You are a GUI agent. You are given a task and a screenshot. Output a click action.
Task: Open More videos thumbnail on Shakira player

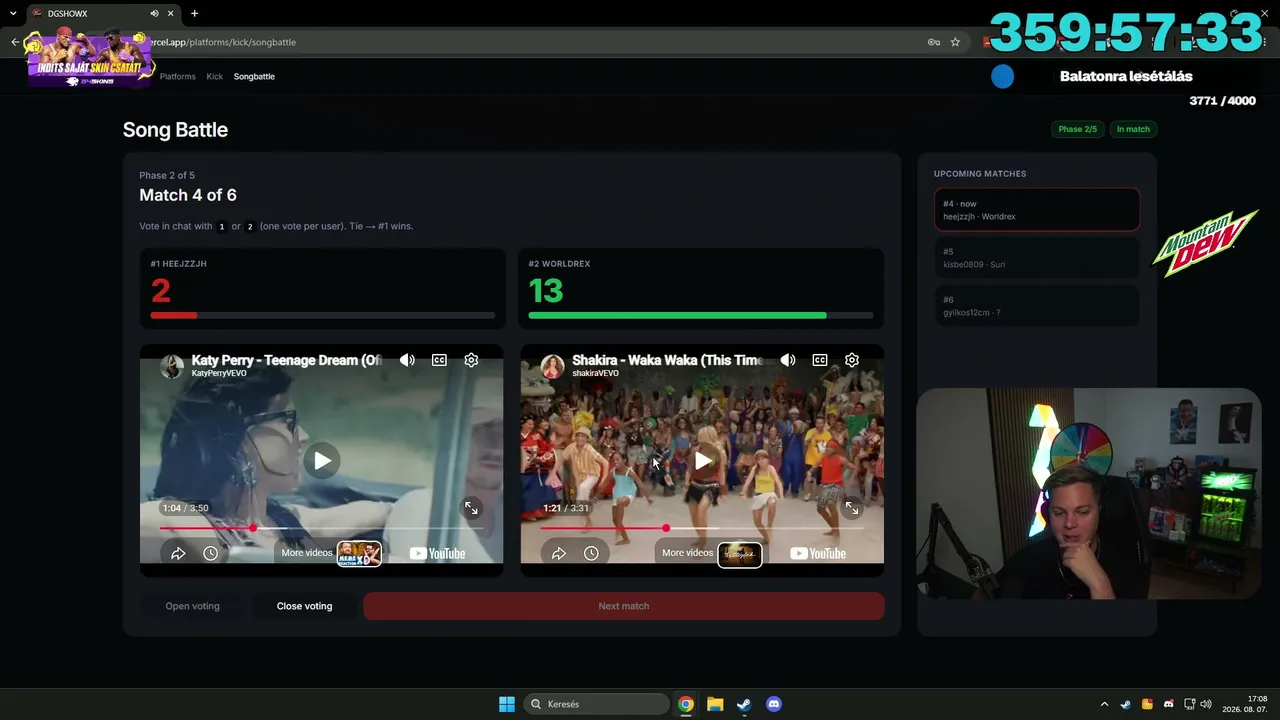click(740, 554)
